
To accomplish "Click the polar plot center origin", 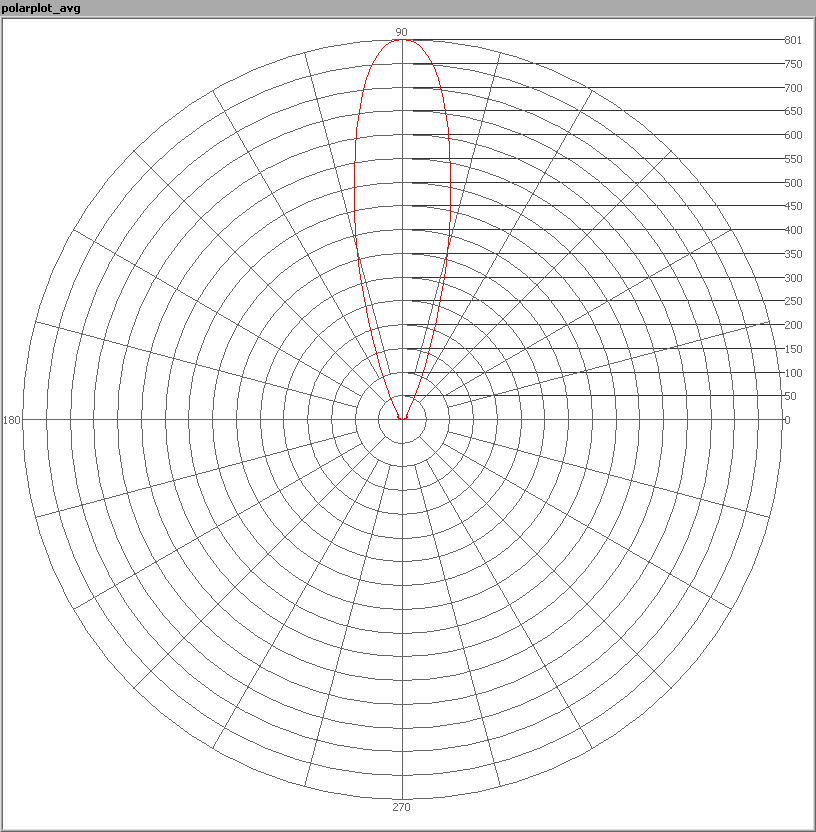I will (402, 419).
